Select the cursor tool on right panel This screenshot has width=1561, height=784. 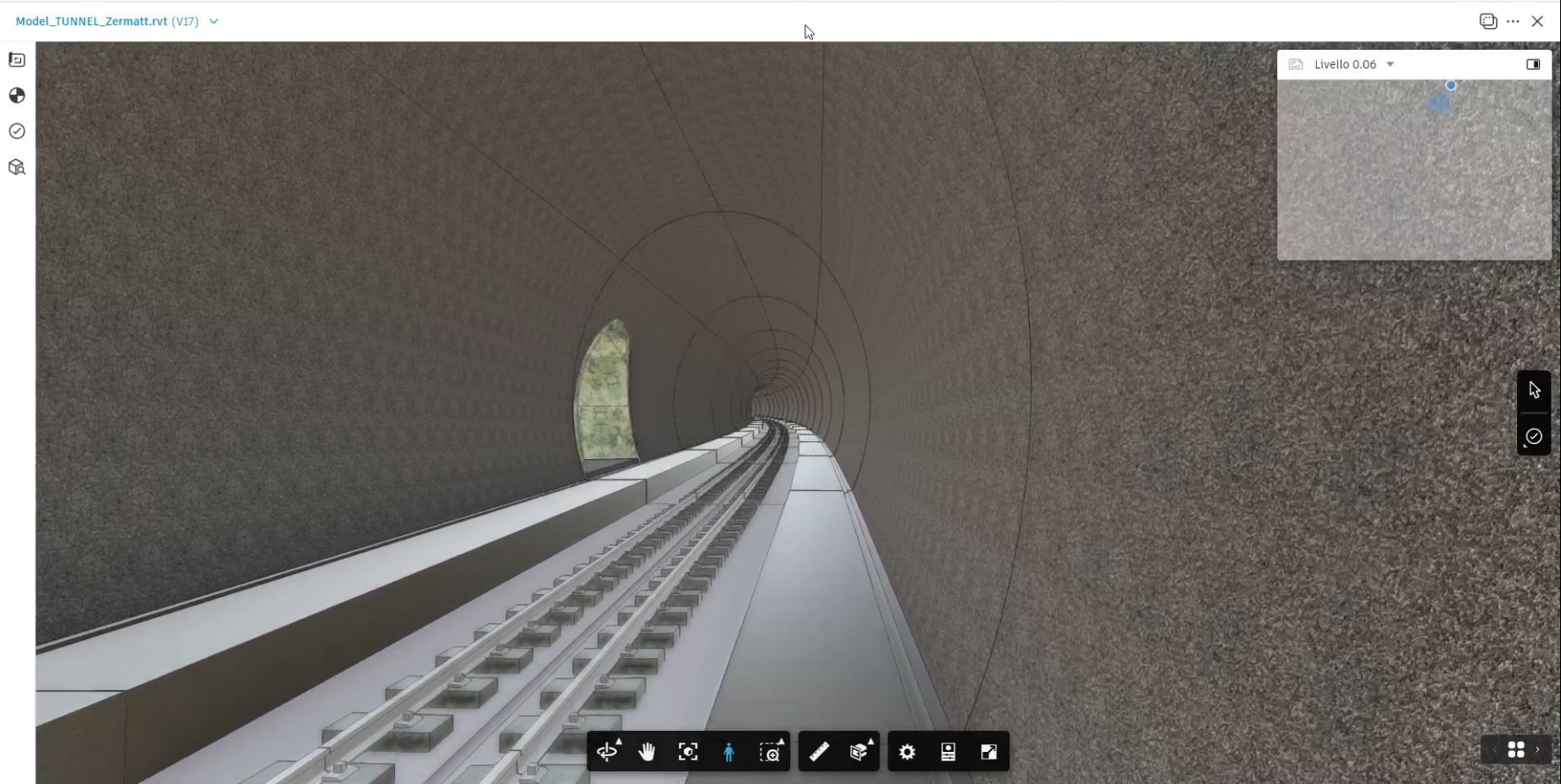1534,390
